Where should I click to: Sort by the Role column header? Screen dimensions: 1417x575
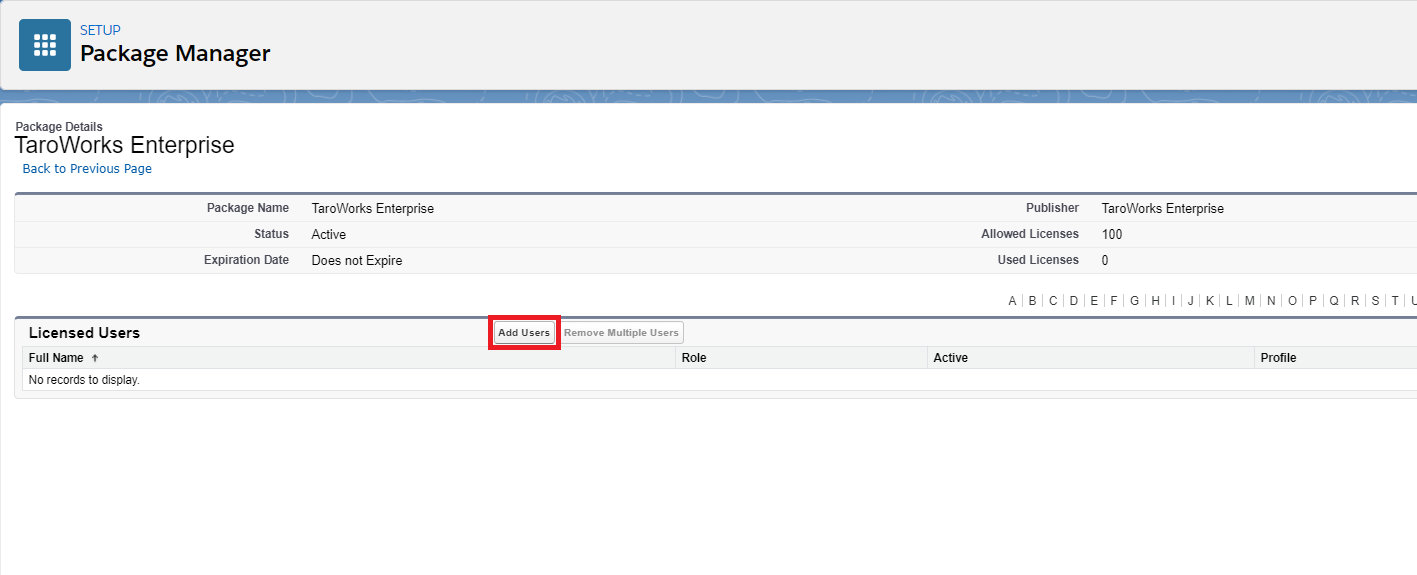pyautogui.click(x=694, y=358)
